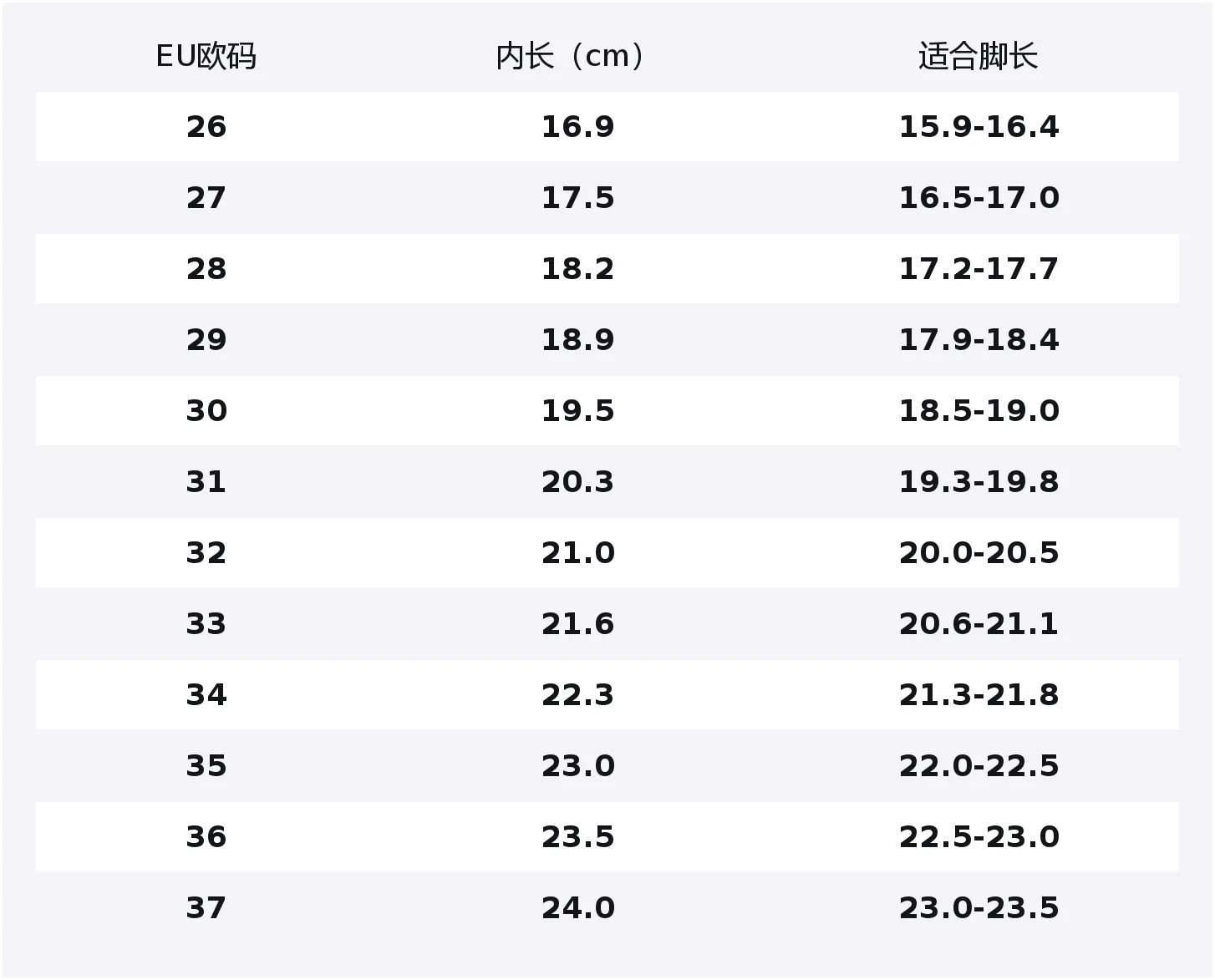The width and height of the screenshot is (1215, 980).
Task: Click foot length range 23.0-23.5
Action: (979, 908)
